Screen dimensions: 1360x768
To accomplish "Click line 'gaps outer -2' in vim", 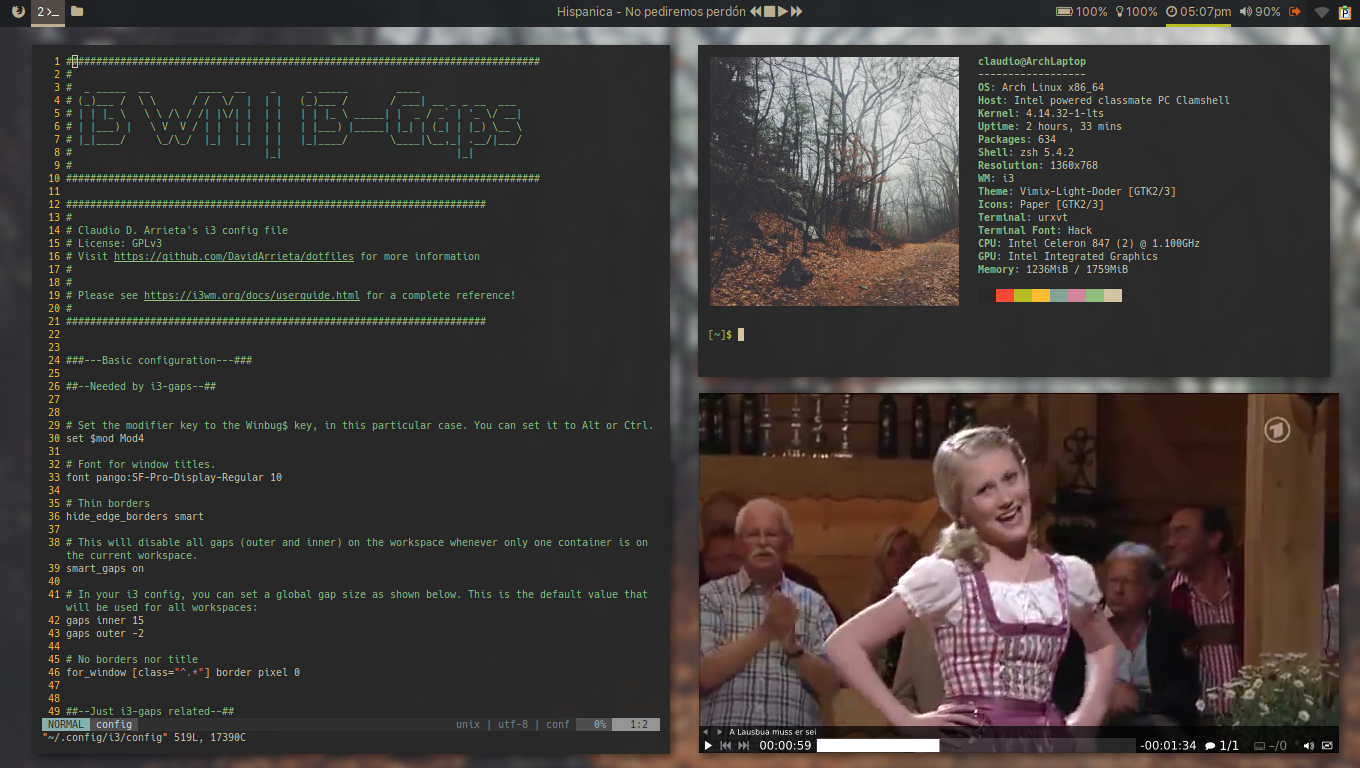I will [105, 633].
